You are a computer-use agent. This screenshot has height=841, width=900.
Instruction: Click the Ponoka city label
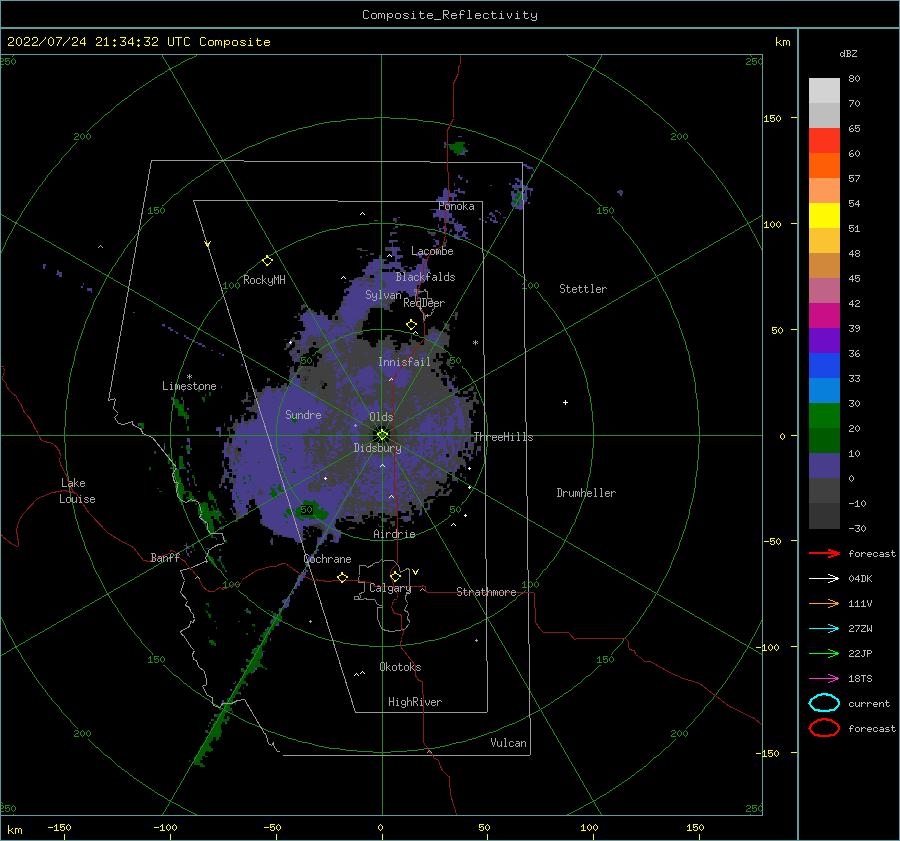[456, 206]
